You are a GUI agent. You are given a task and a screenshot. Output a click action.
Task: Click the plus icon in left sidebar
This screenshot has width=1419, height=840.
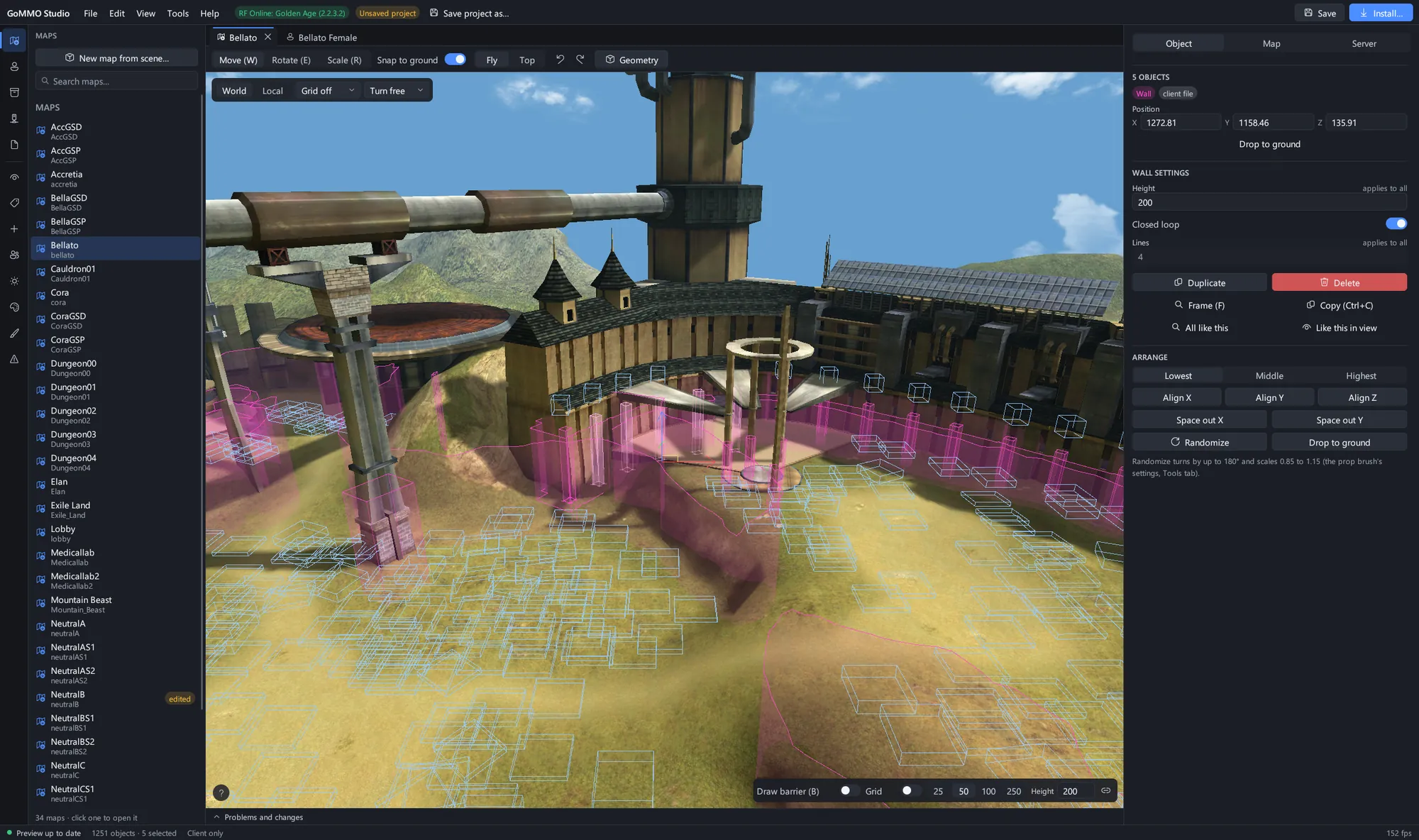(x=14, y=229)
